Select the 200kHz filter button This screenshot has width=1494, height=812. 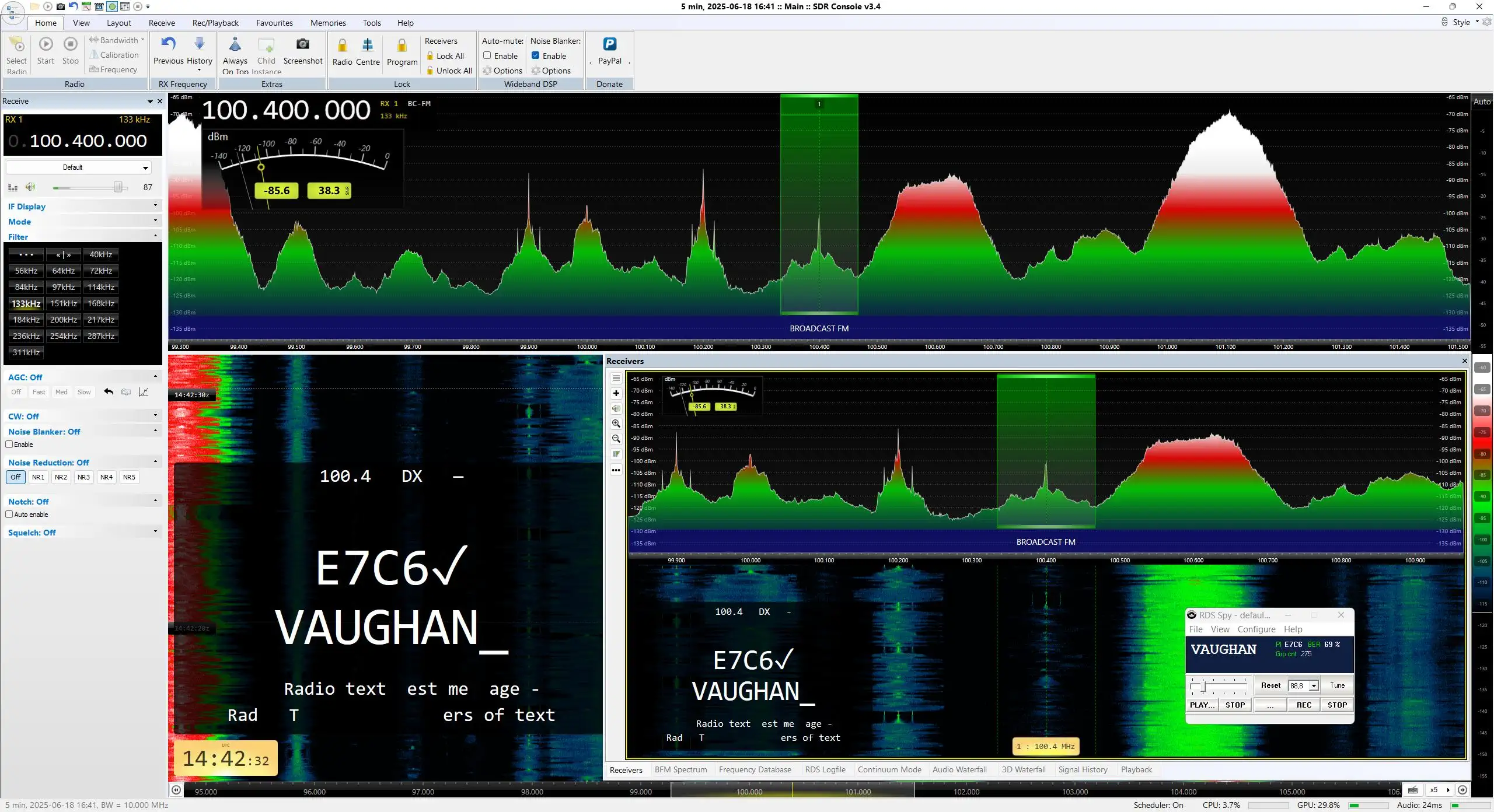[x=64, y=320]
